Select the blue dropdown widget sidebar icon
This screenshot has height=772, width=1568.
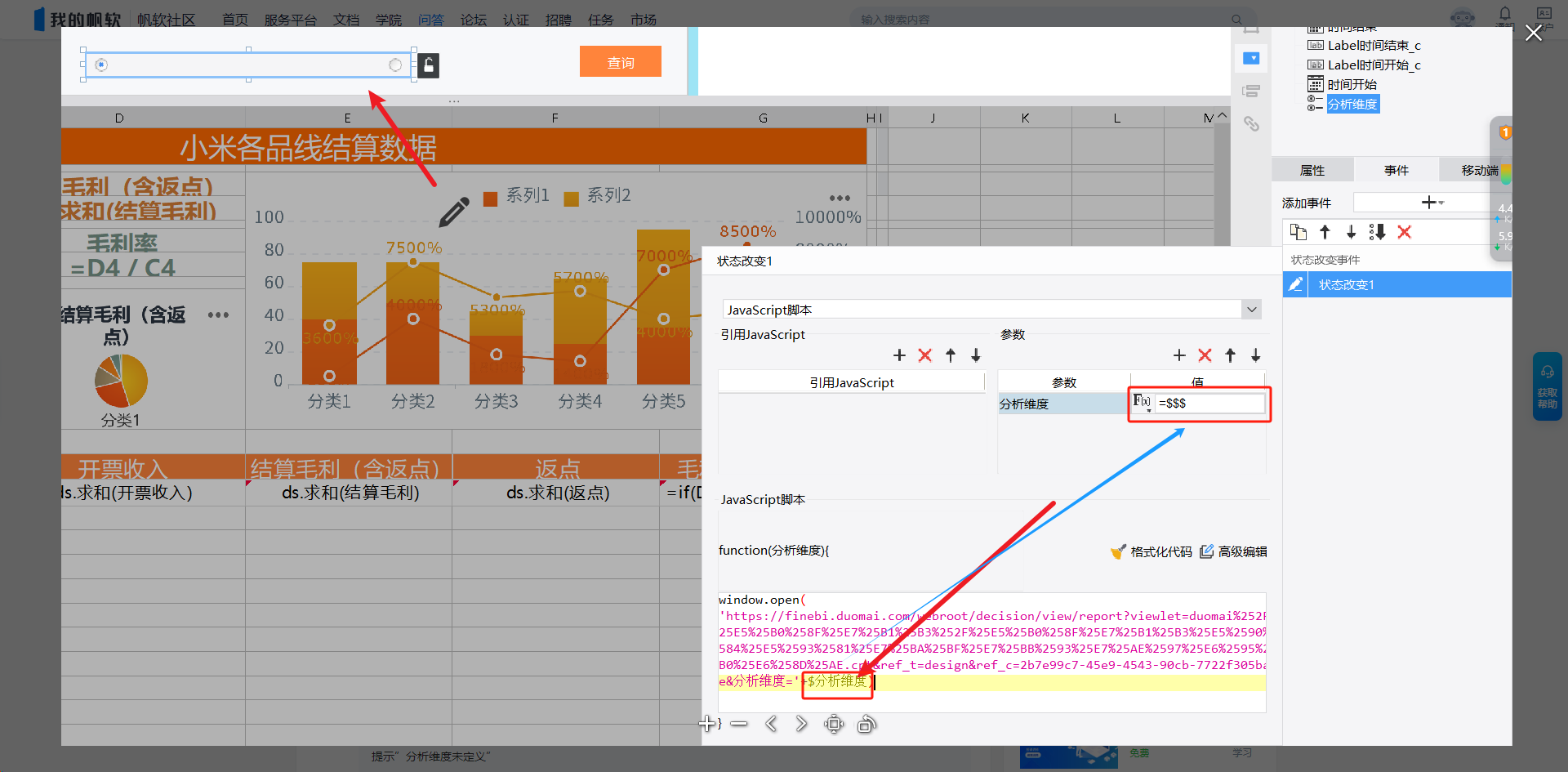pyautogui.click(x=1251, y=58)
